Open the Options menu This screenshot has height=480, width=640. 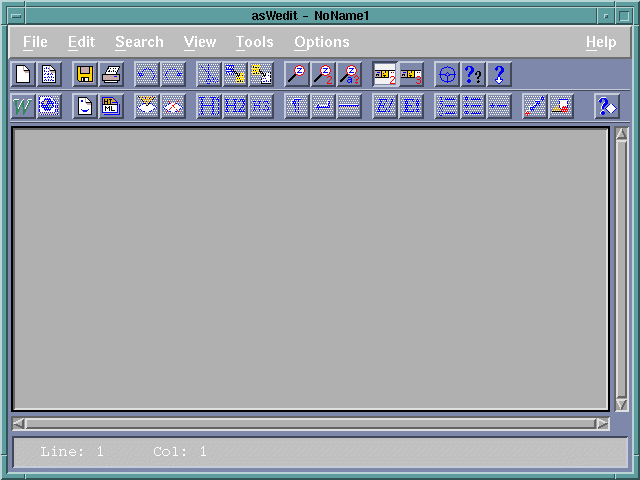tap(321, 42)
